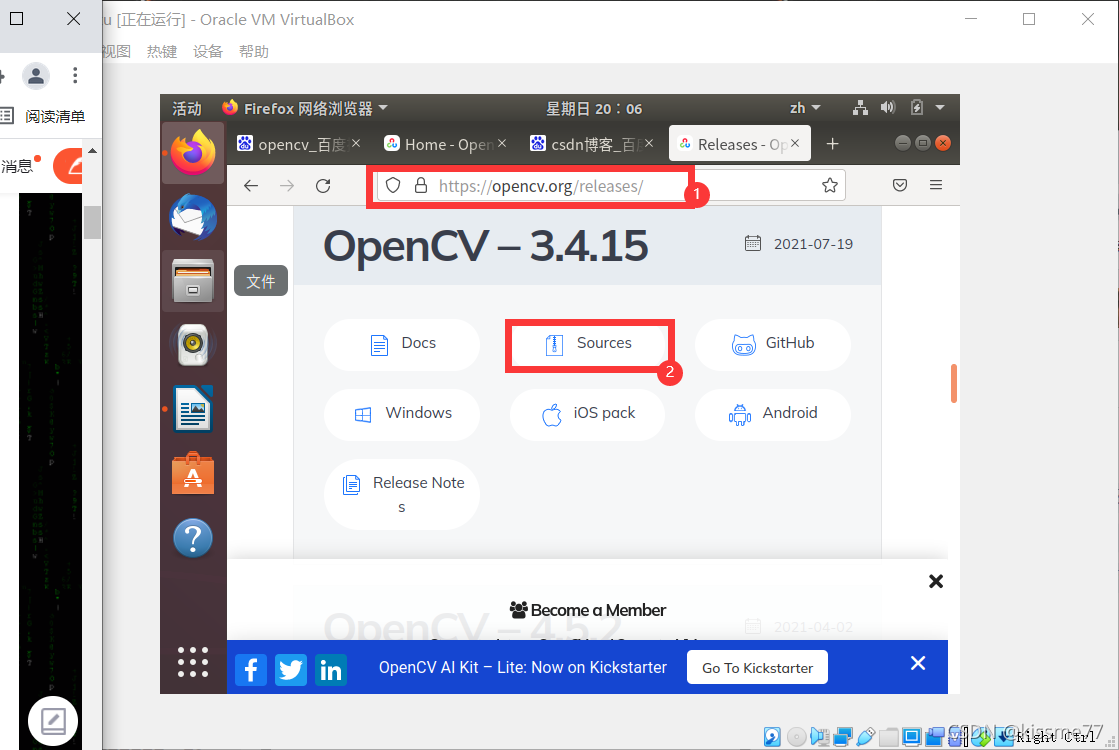
Task: Click the orange page scrollbar thumb
Action: [953, 383]
